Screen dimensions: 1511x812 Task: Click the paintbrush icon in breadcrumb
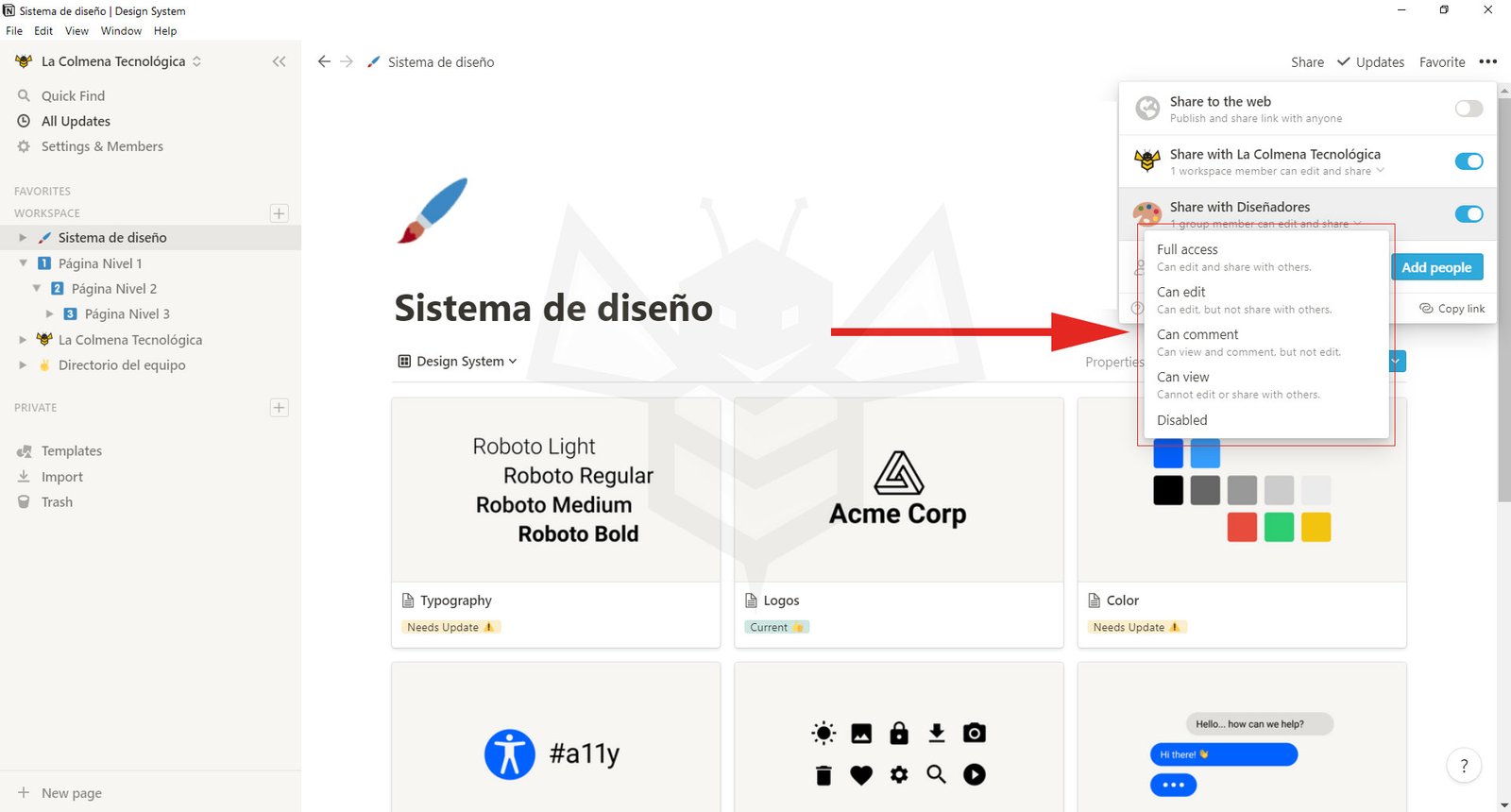click(374, 61)
